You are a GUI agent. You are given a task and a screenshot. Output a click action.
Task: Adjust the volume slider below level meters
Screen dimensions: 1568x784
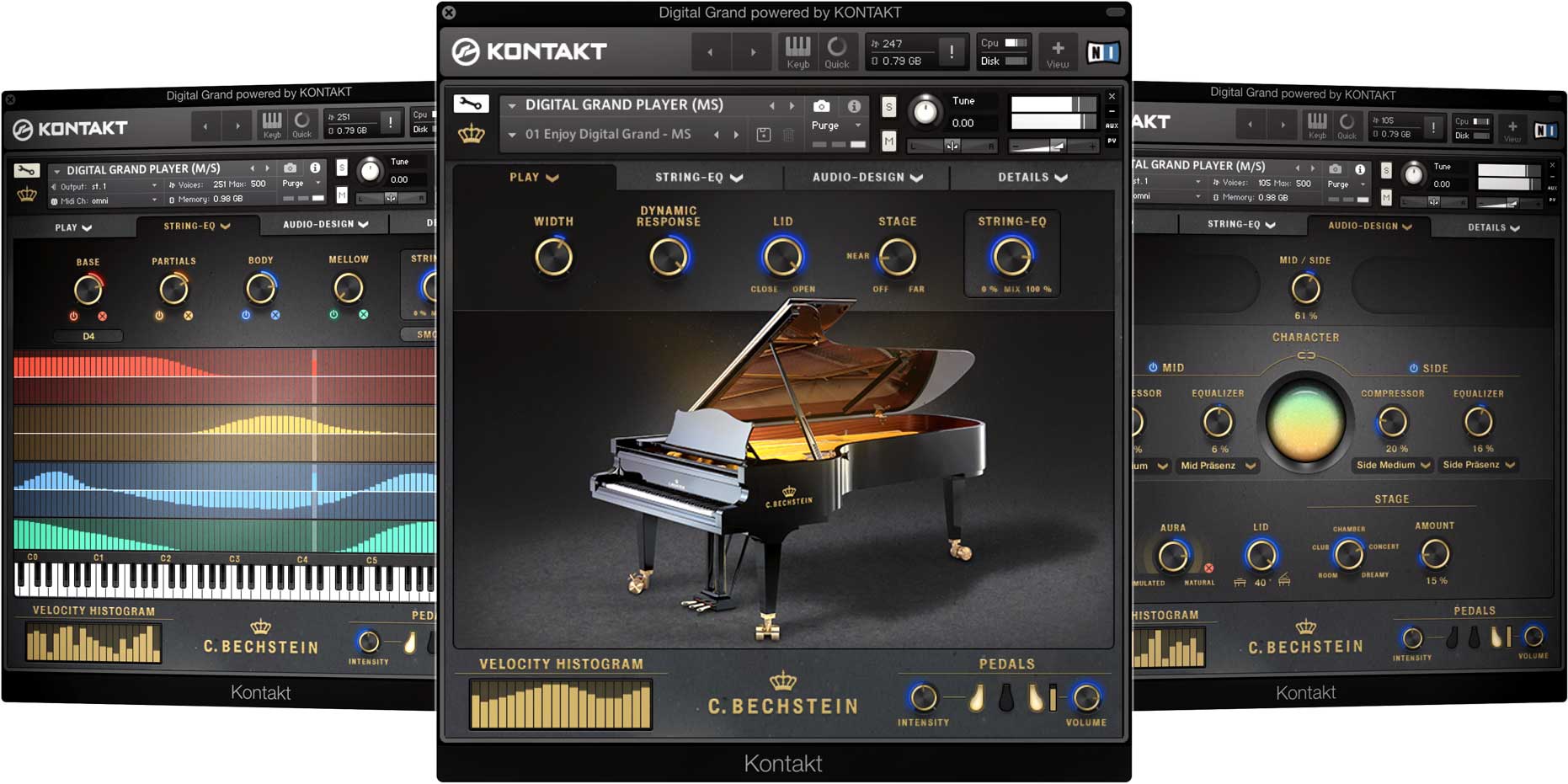1053,146
